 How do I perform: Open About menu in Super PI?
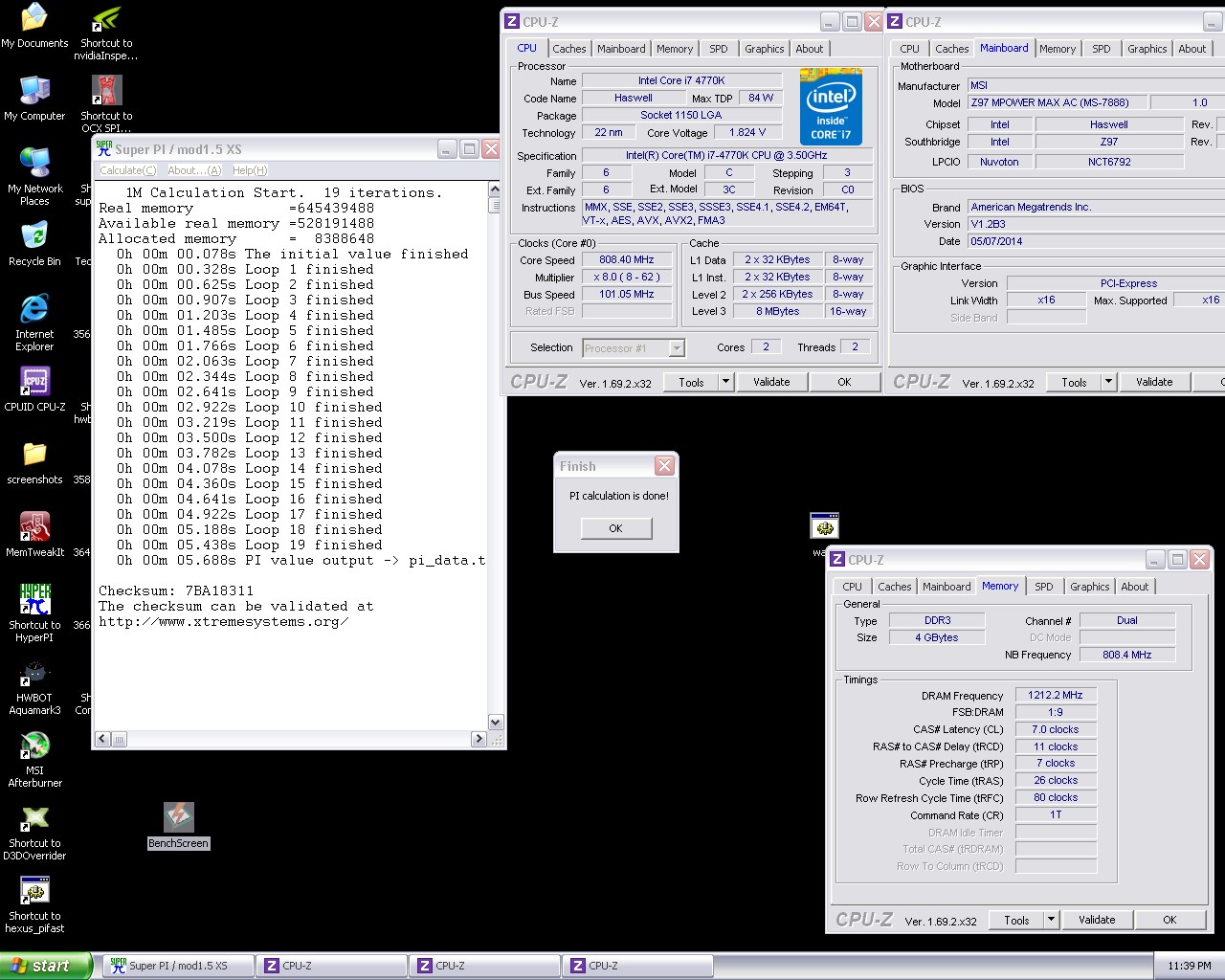194,170
